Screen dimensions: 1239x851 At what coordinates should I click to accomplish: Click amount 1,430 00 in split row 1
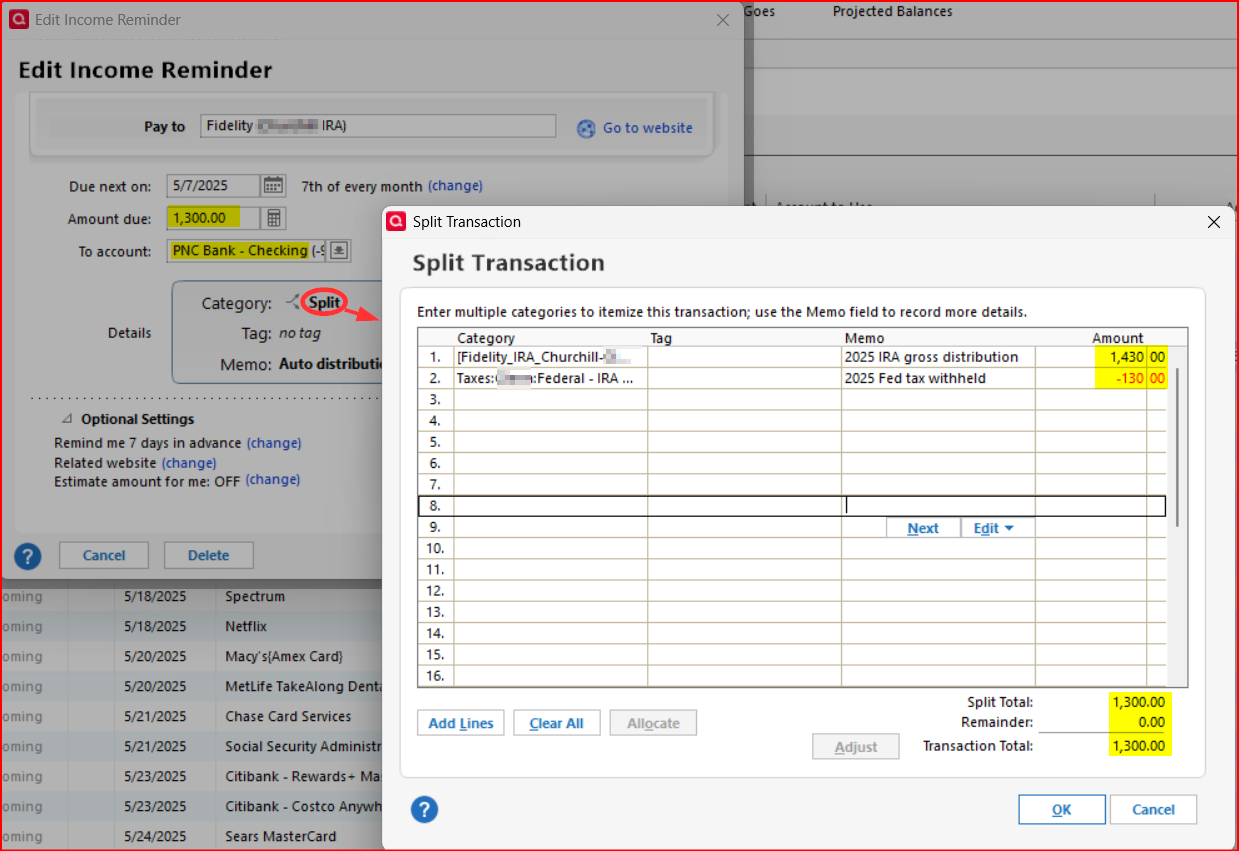(x=1101, y=357)
